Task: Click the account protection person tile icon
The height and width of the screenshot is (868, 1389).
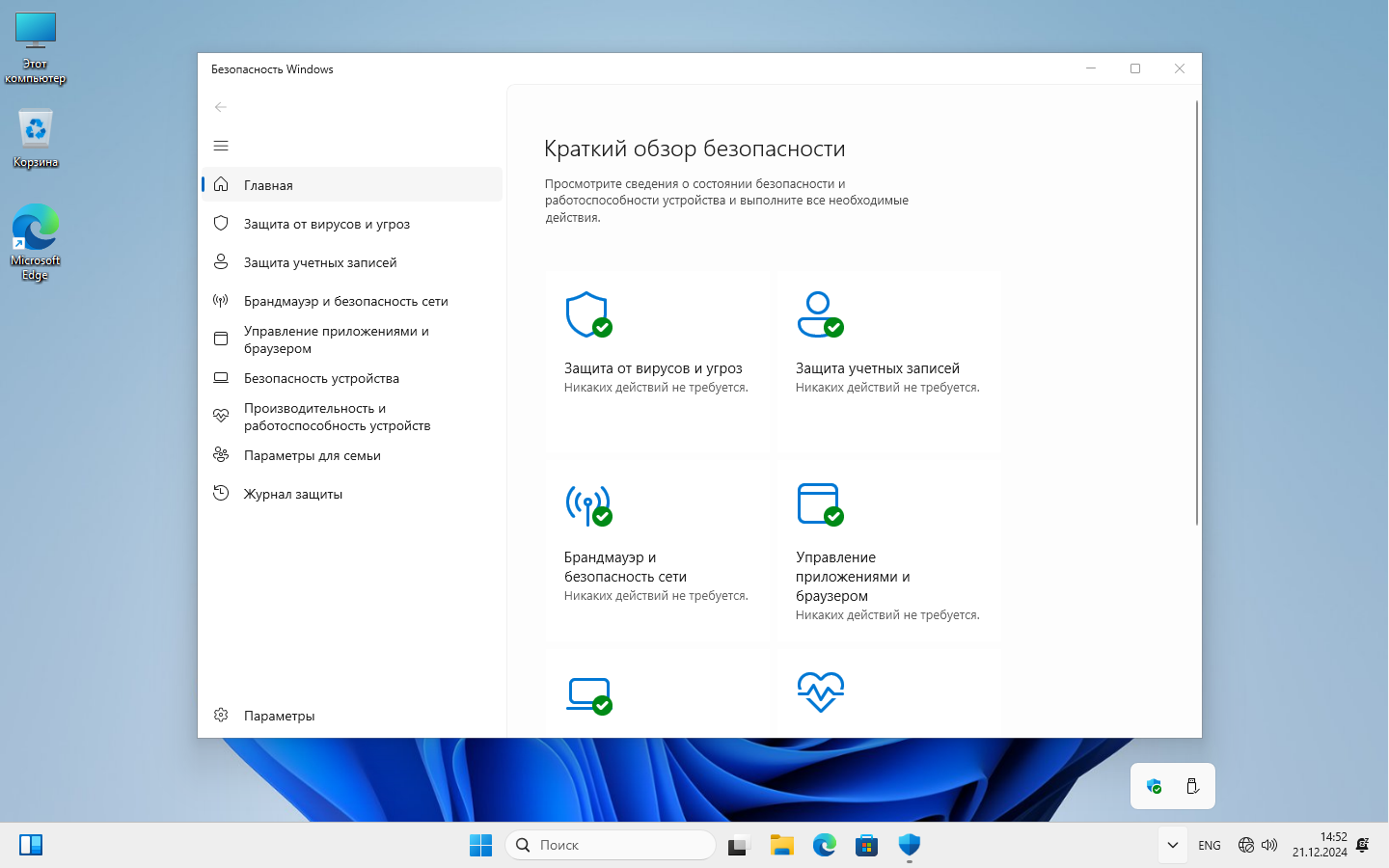Action: pos(820,314)
